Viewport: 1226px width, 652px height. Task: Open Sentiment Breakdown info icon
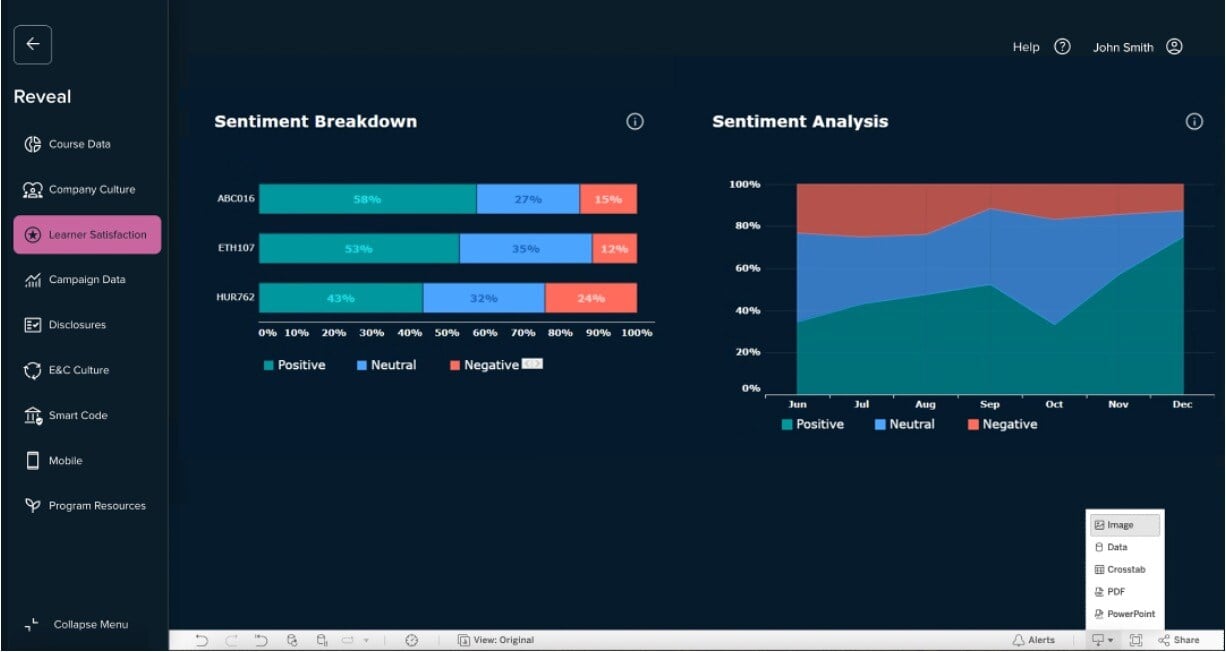(635, 122)
